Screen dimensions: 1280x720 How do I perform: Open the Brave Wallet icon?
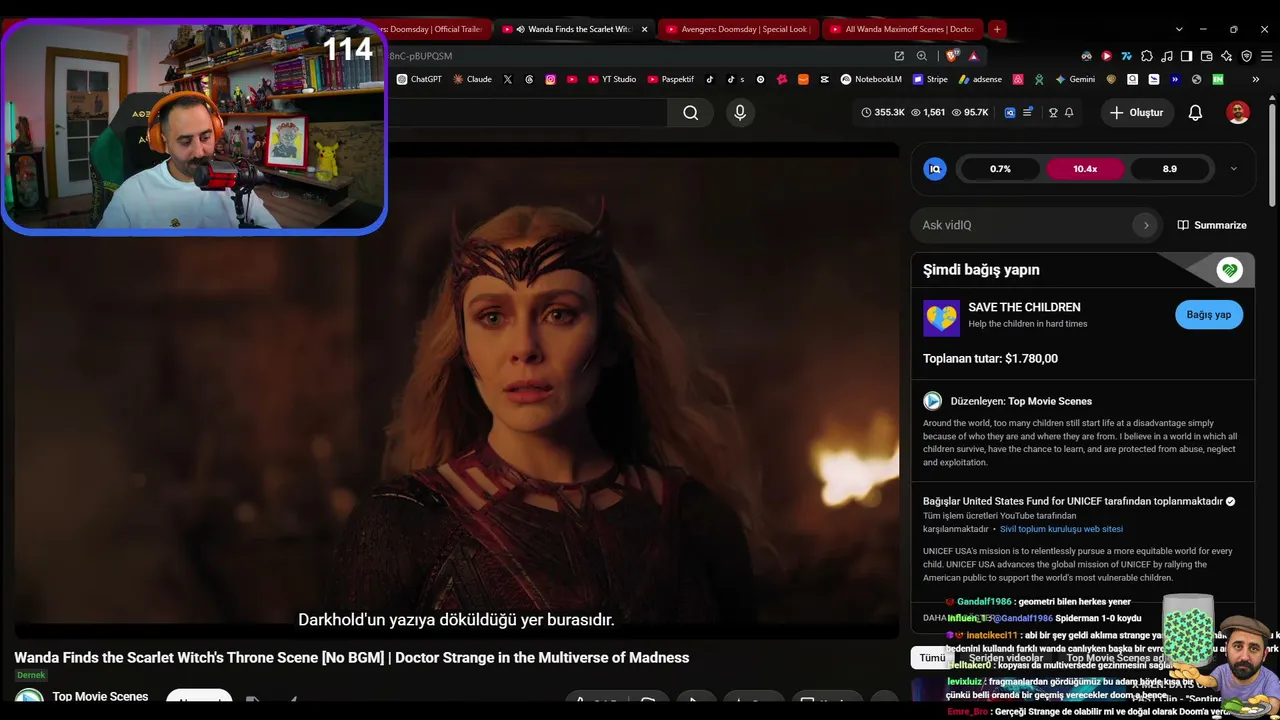1206,56
